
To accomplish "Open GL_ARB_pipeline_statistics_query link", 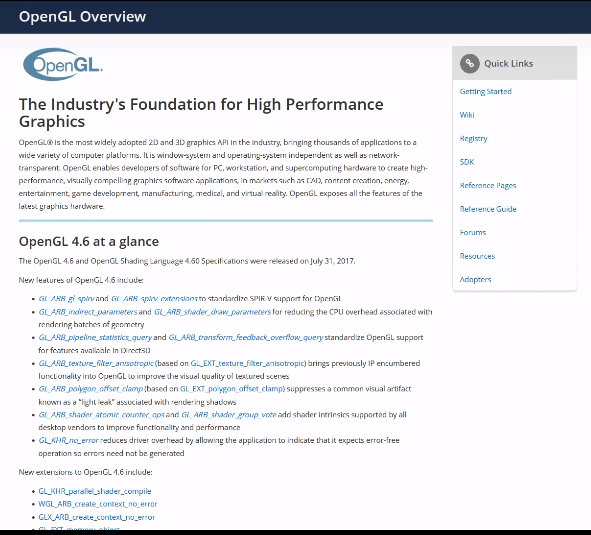I will coord(95,337).
